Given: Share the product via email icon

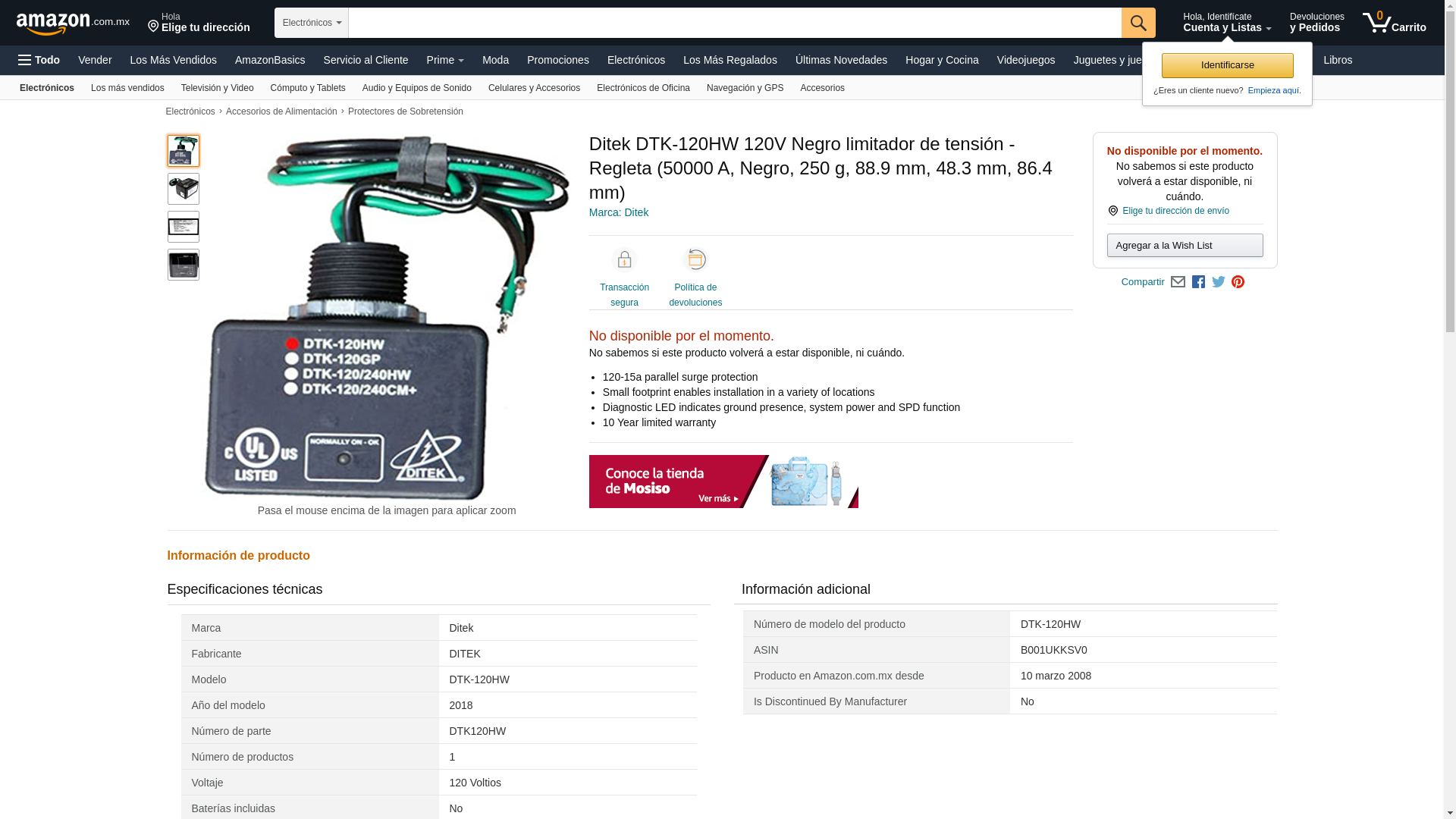Looking at the screenshot, I should 1178,282.
